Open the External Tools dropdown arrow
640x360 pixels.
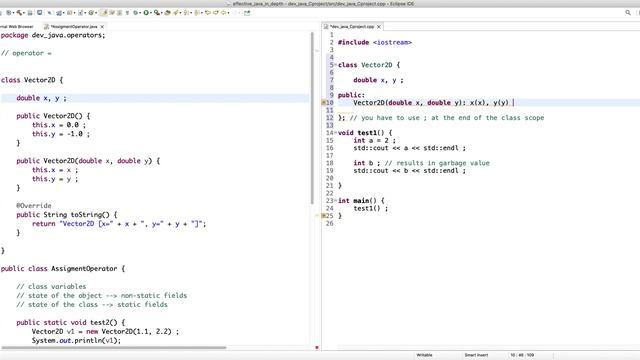point(162,13)
